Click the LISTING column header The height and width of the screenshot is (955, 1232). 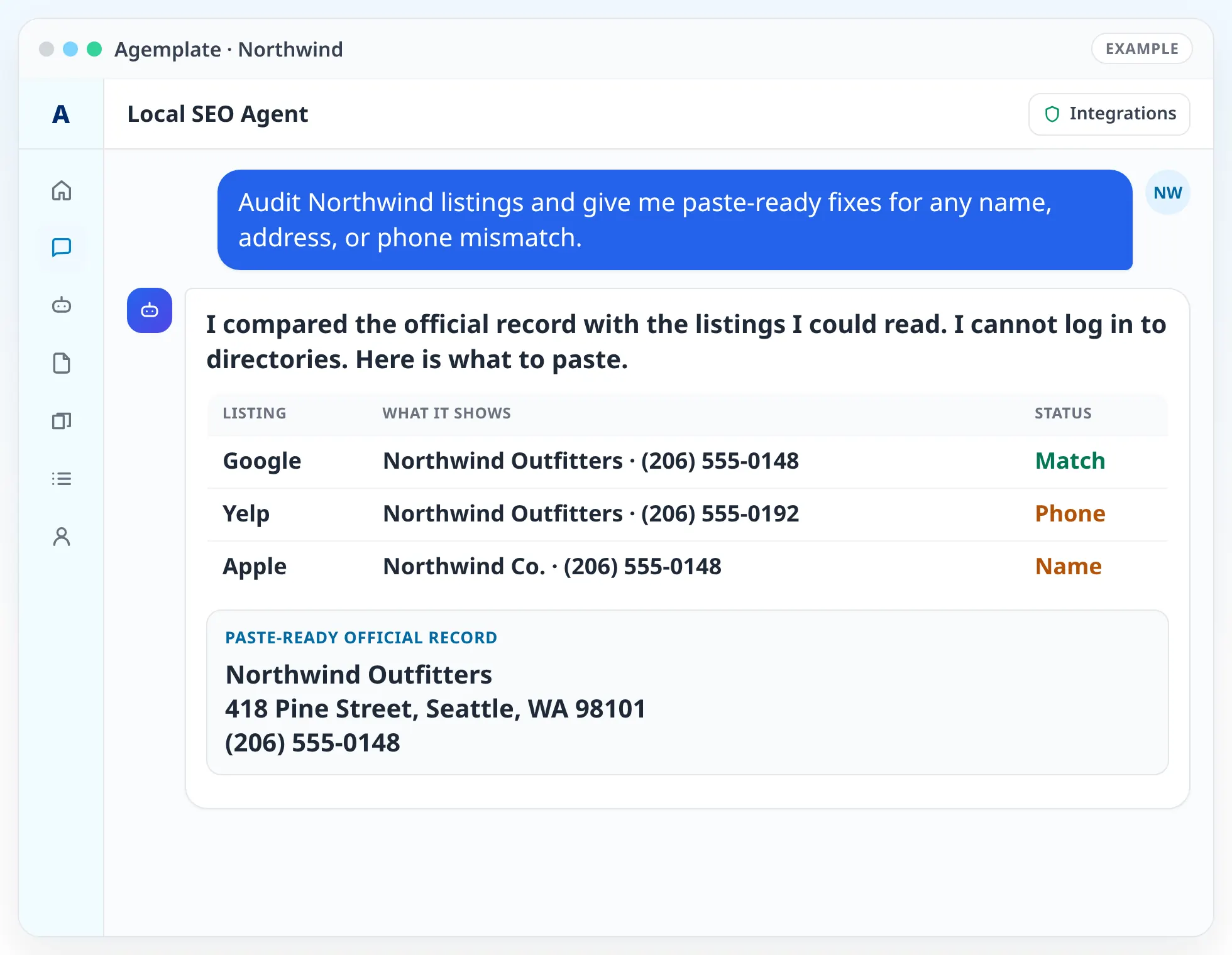coord(255,413)
